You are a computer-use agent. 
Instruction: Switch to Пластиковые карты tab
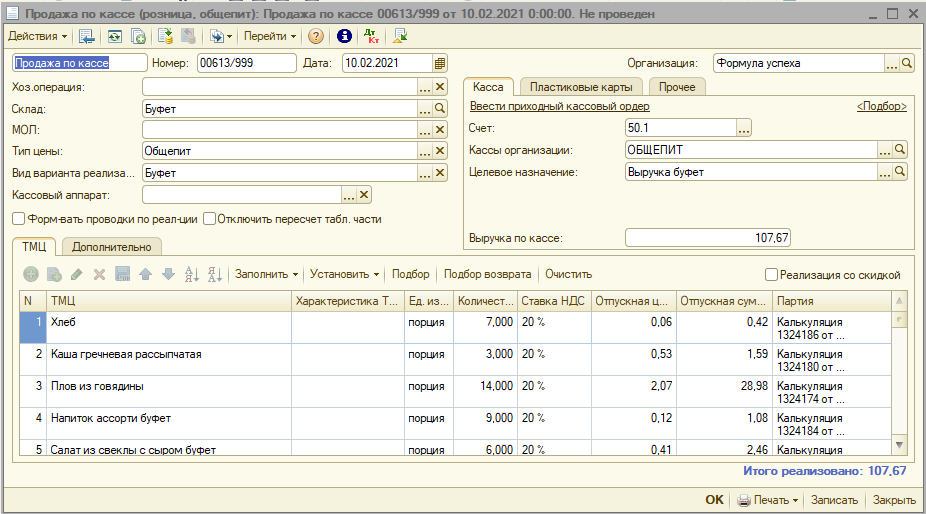[x=580, y=87]
